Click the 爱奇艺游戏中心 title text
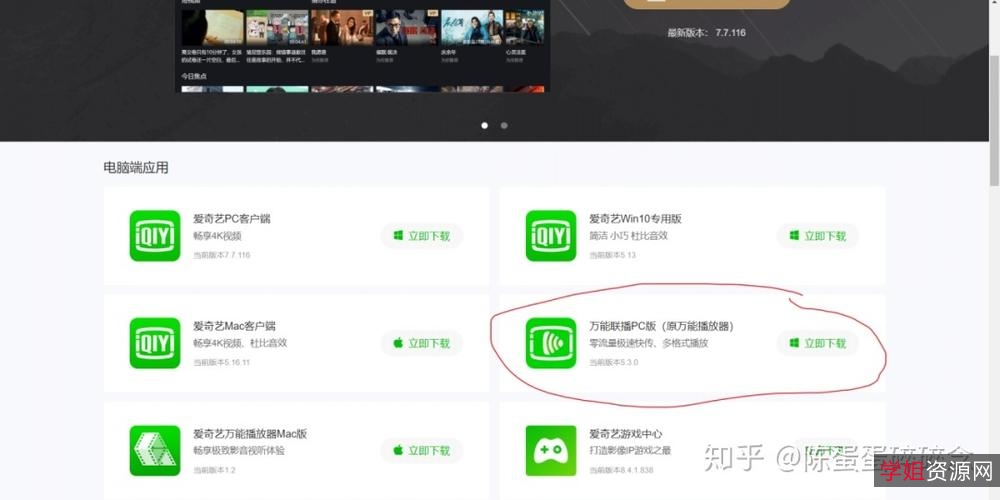 click(626, 434)
